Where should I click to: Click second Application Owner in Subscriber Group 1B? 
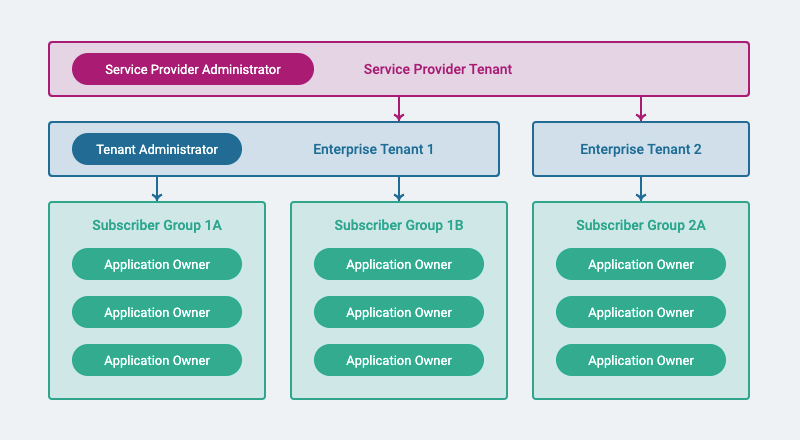tap(399, 312)
